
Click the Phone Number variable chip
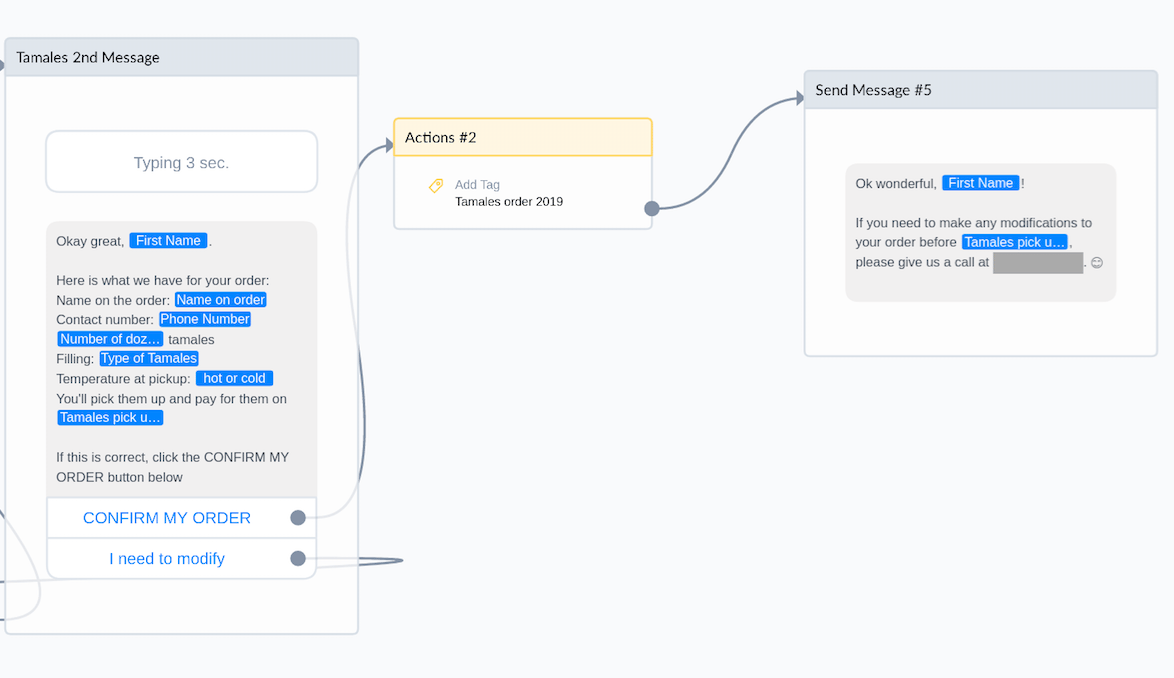[205, 320]
